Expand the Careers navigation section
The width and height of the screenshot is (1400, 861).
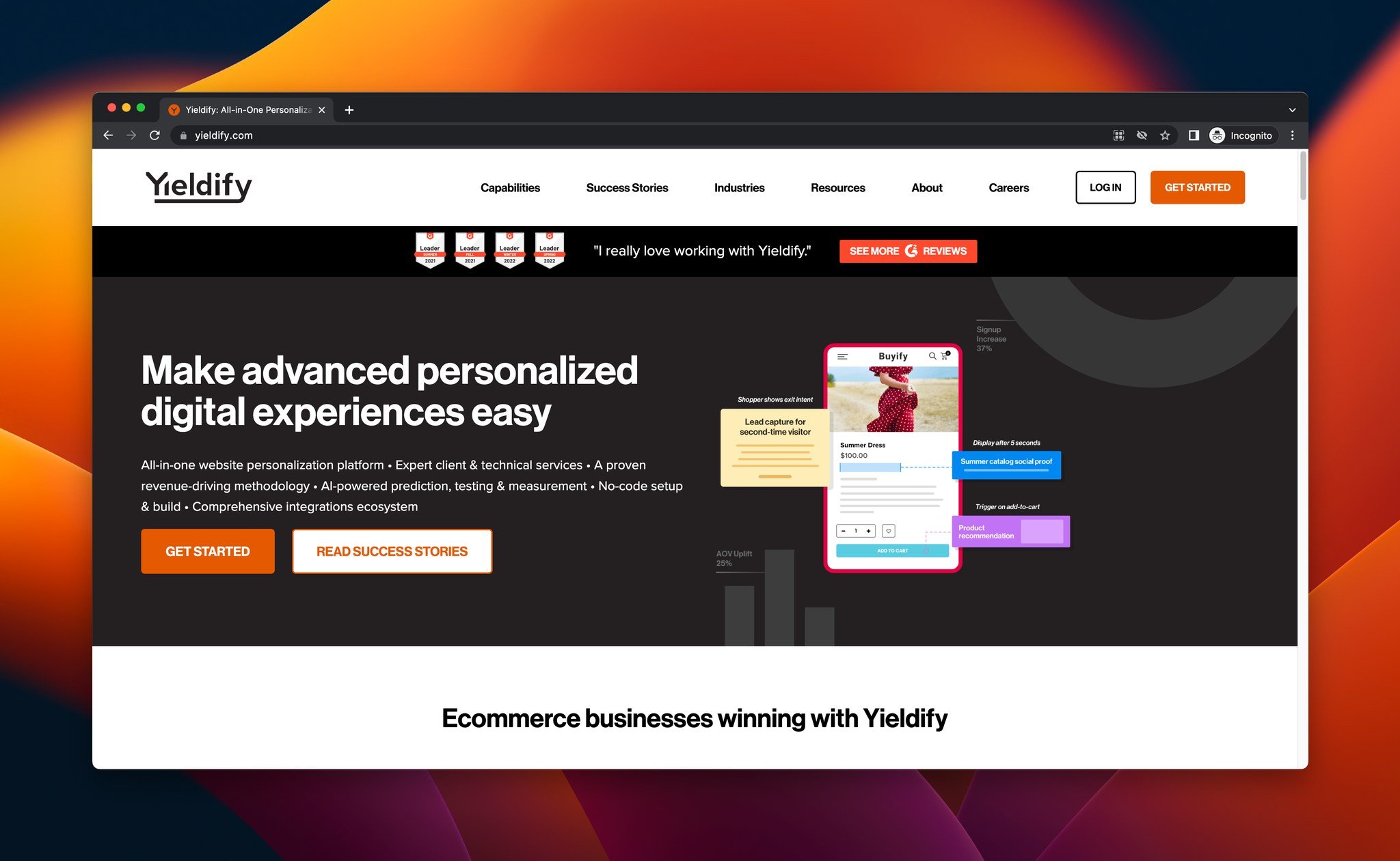(1009, 187)
